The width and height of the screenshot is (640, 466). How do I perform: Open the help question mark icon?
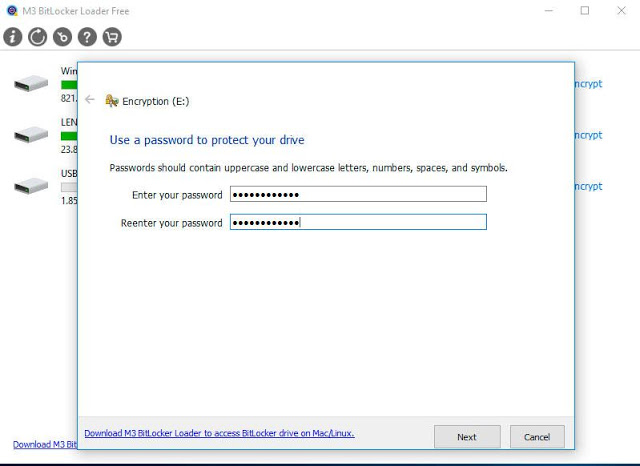[87, 37]
